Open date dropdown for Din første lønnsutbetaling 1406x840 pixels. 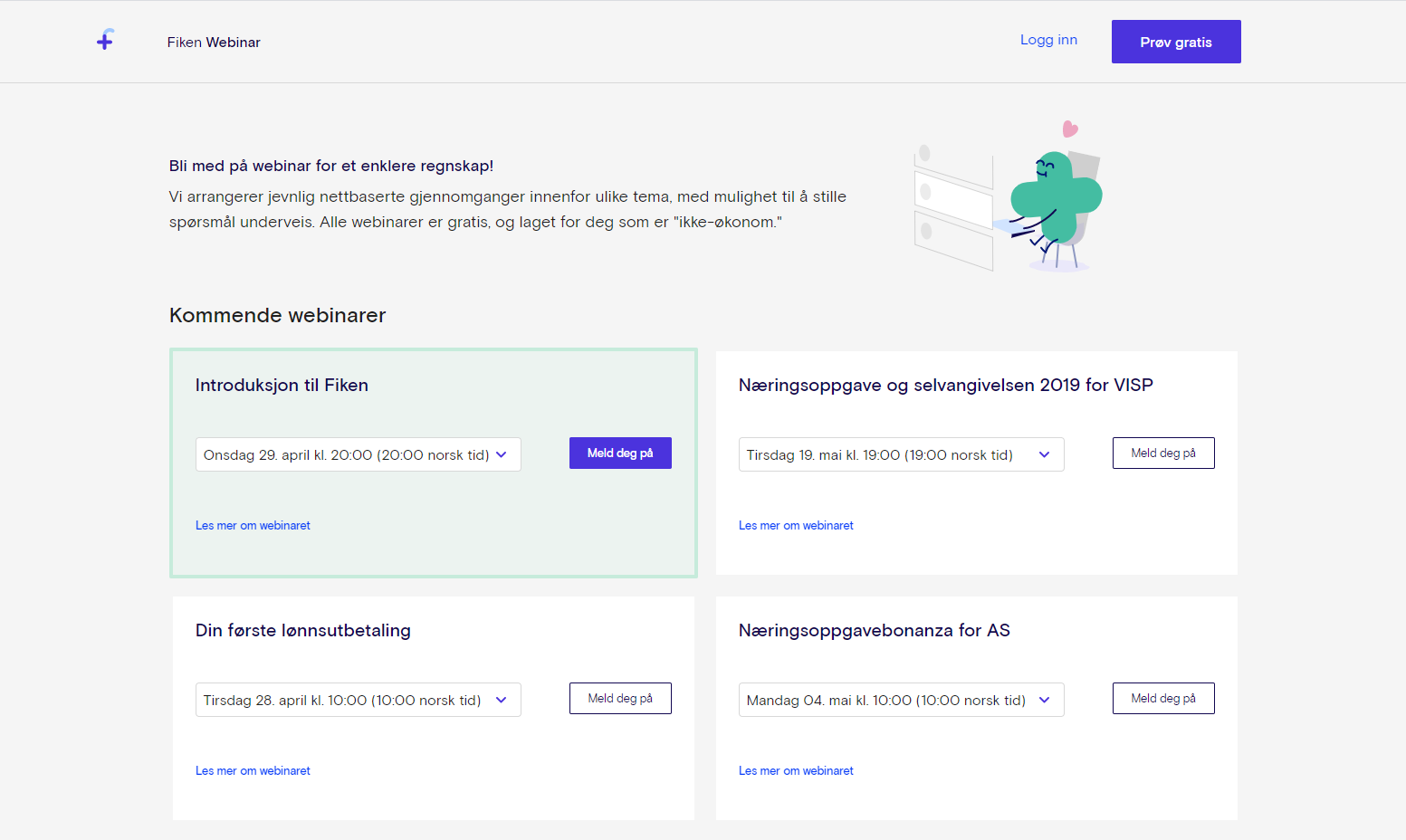pos(359,700)
